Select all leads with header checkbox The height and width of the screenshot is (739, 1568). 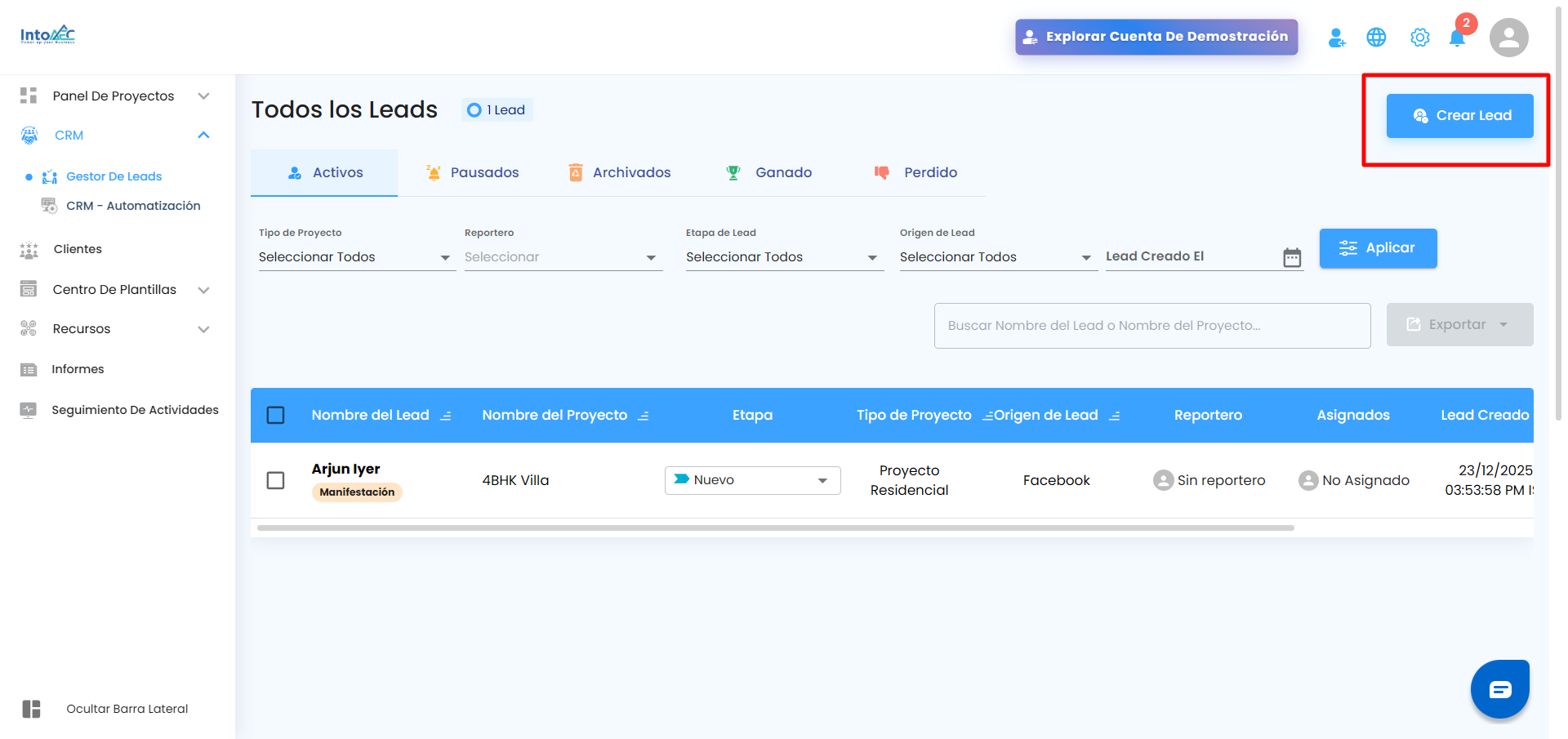pos(276,415)
